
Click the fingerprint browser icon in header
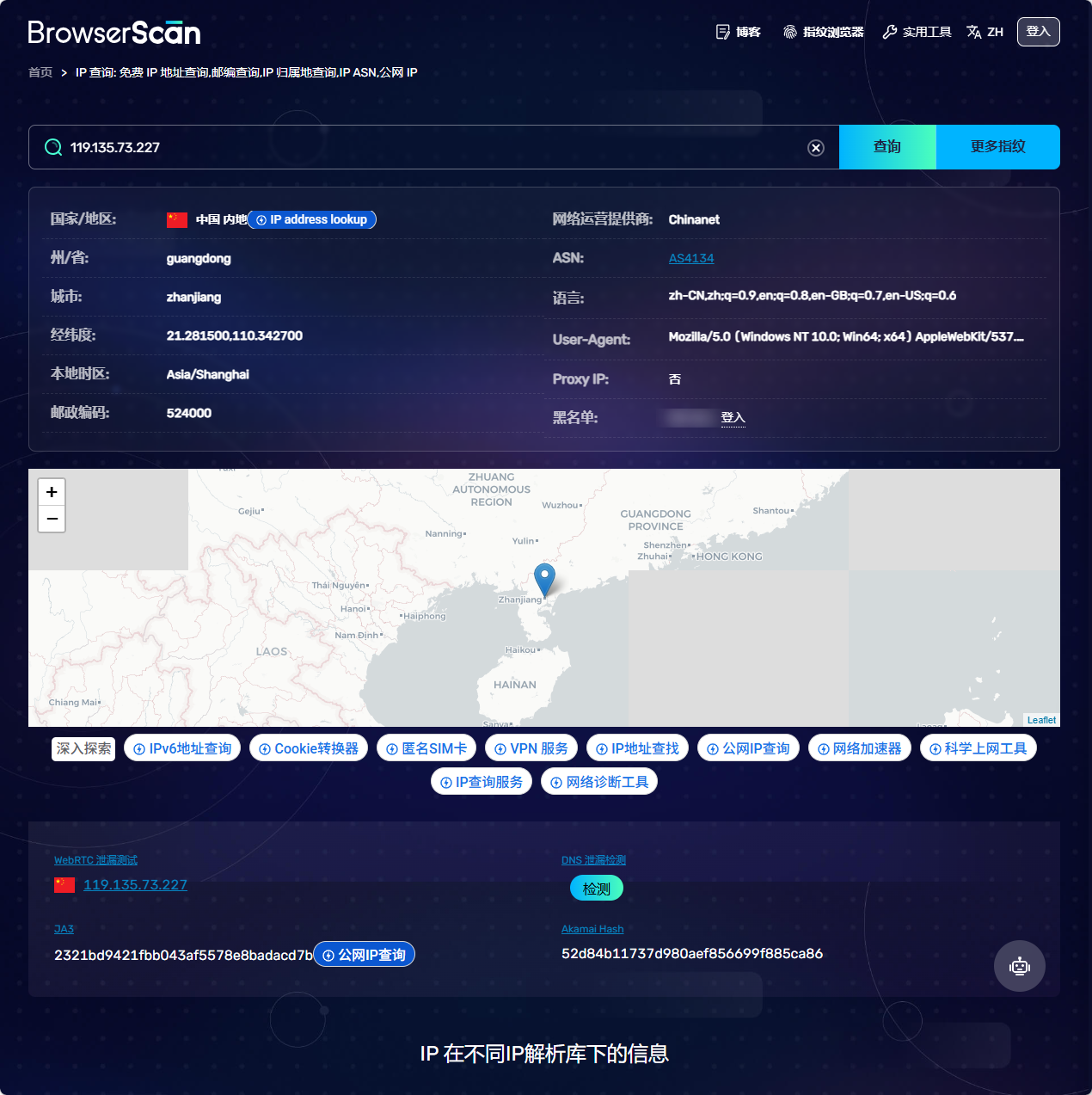[790, 31]
